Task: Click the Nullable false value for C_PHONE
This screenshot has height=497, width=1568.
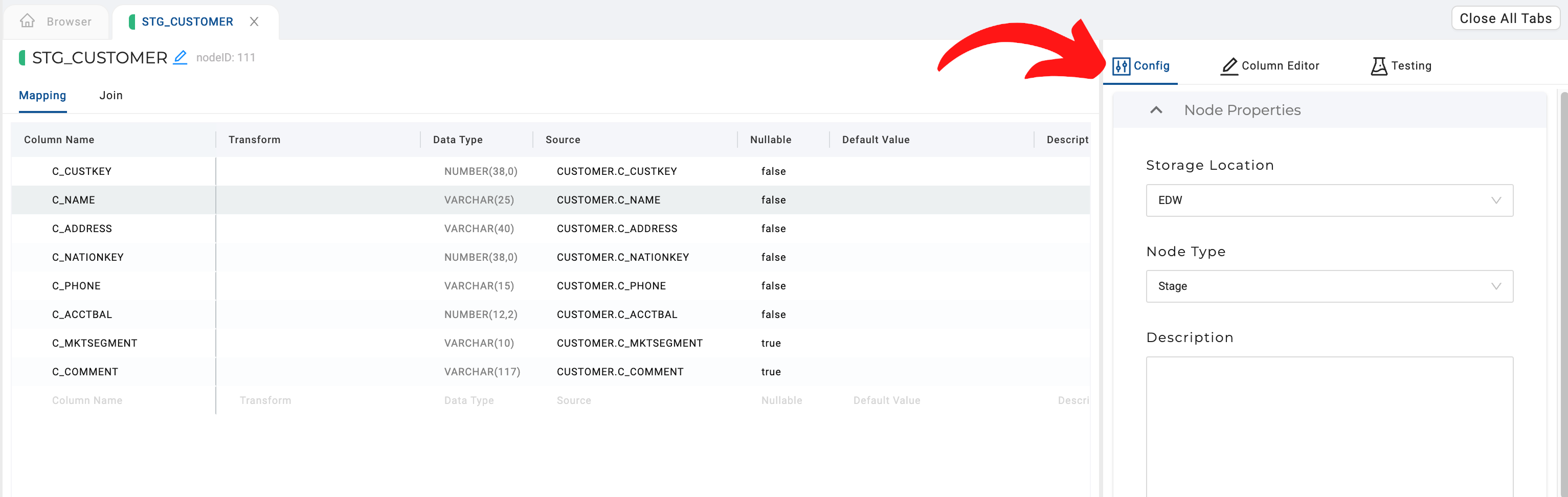Action: (773, 286)
